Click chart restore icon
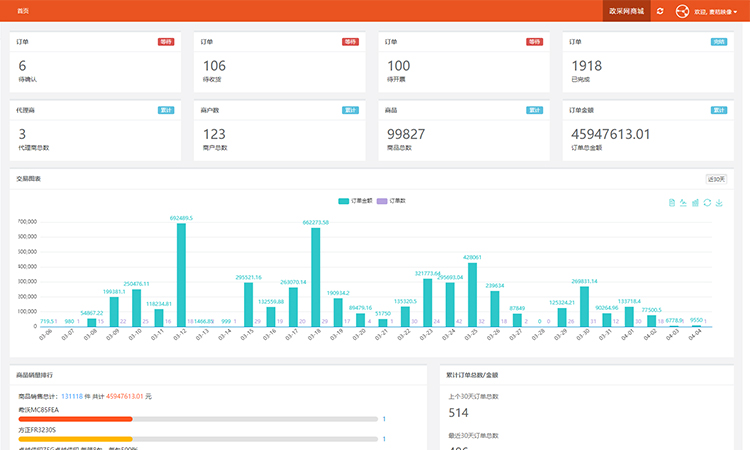 pyautogui.click(x=708, y=202)
